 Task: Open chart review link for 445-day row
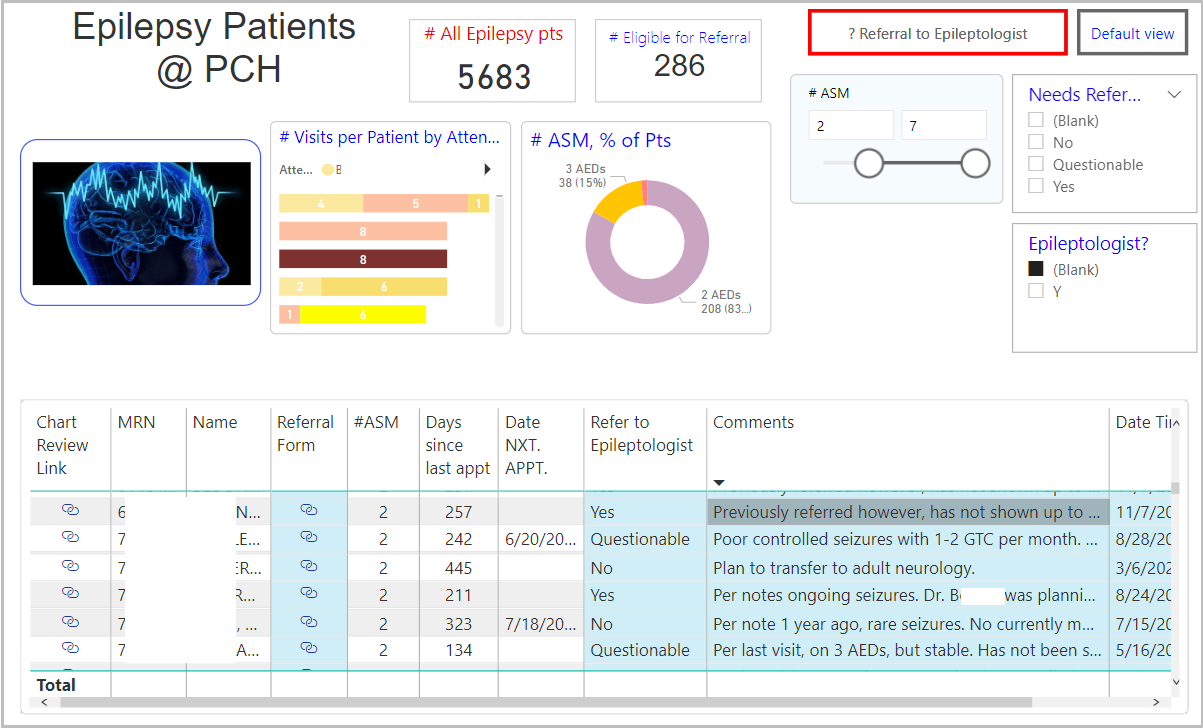[70, 567]
